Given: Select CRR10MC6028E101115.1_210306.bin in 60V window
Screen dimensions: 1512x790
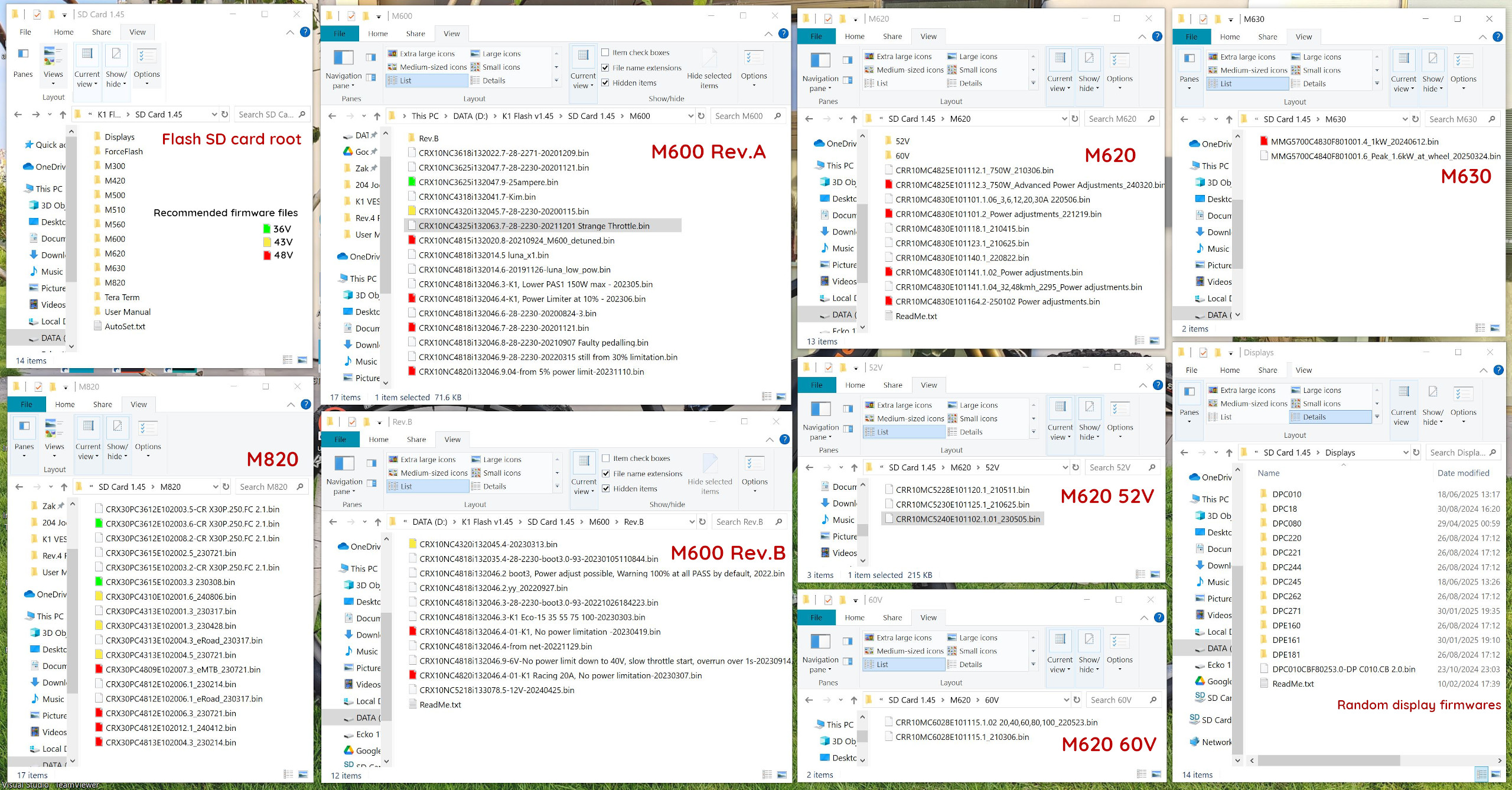Looking at the screenshot, I should pos(962,737).
